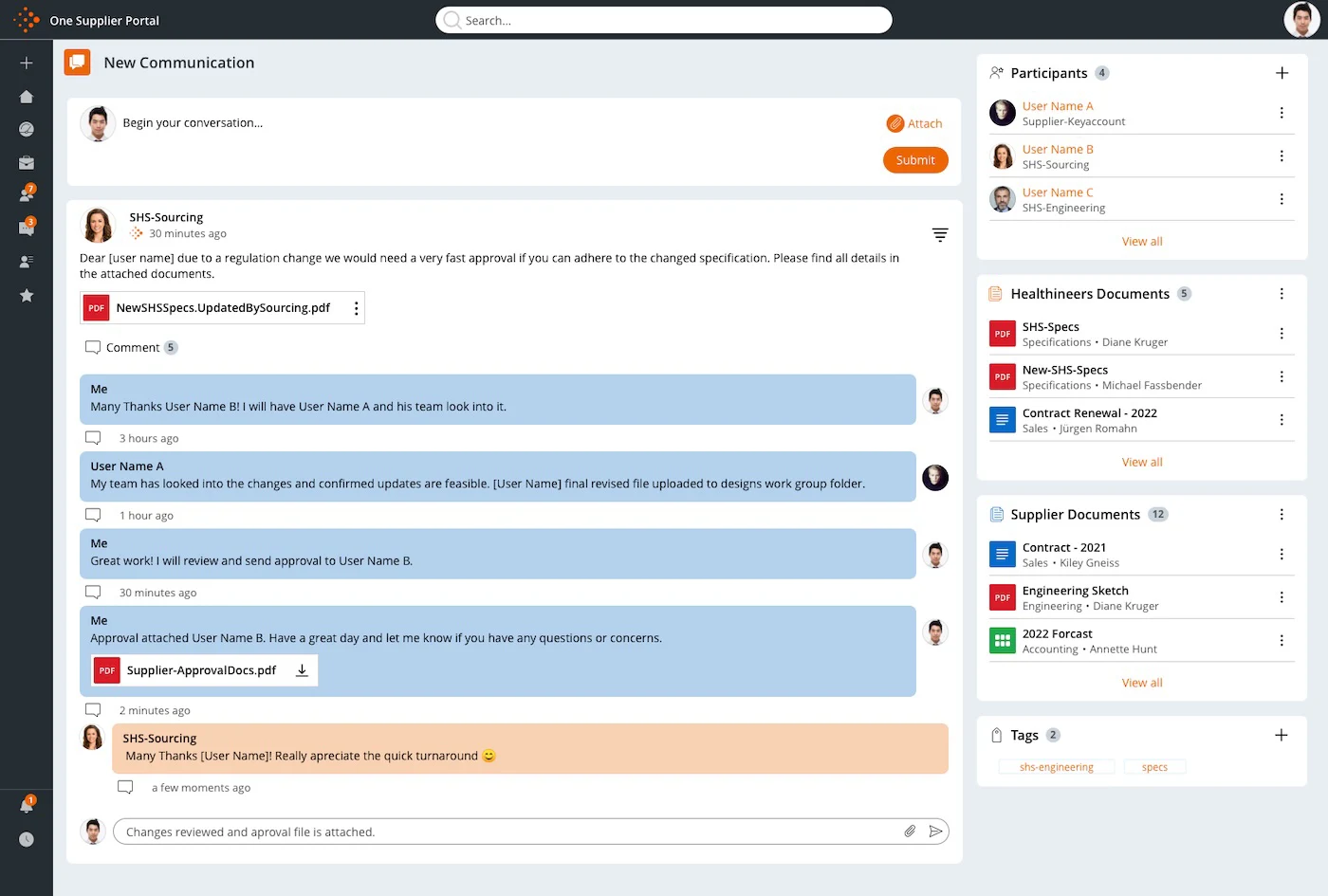Open options for User Name A participant
Image resolution: width=1328 pixels, height=896 pixels.
(x=1282, y=113)
